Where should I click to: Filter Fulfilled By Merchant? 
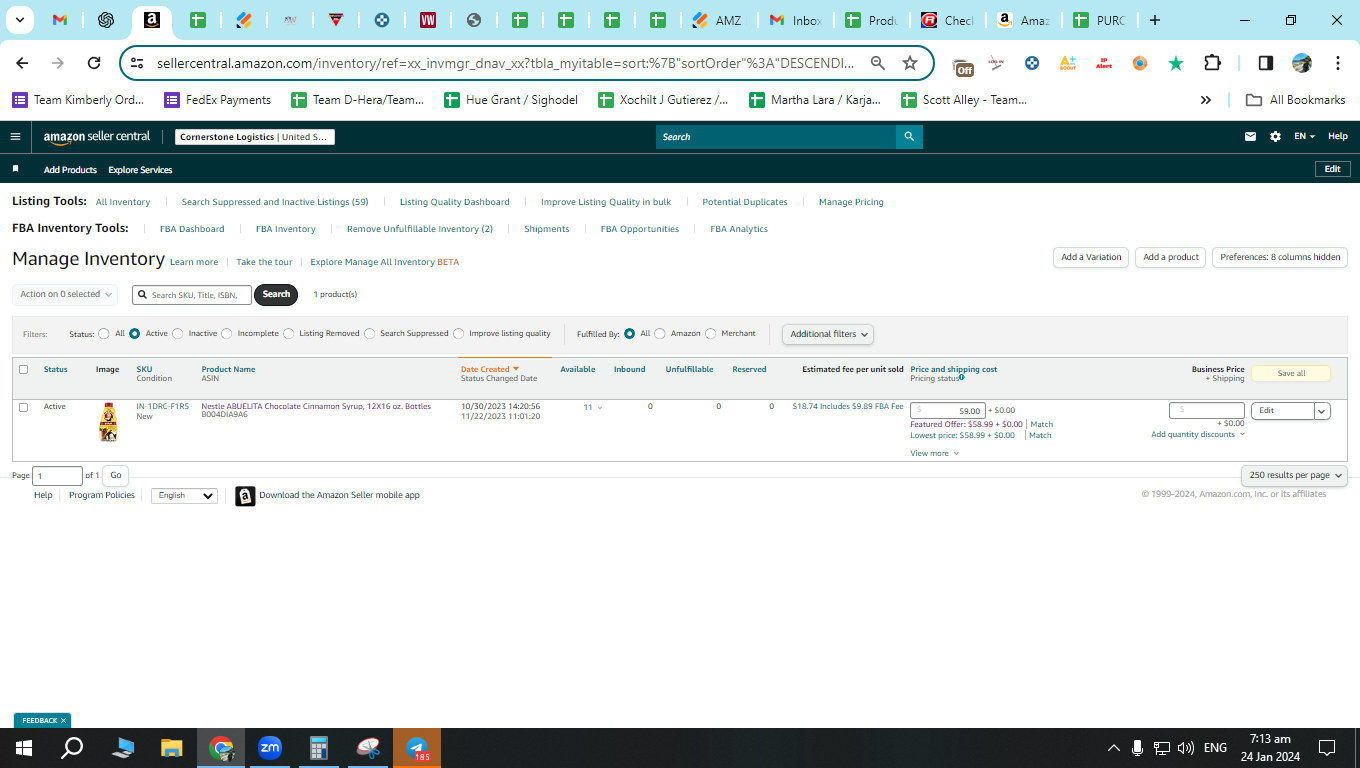[x=711, y=334]
